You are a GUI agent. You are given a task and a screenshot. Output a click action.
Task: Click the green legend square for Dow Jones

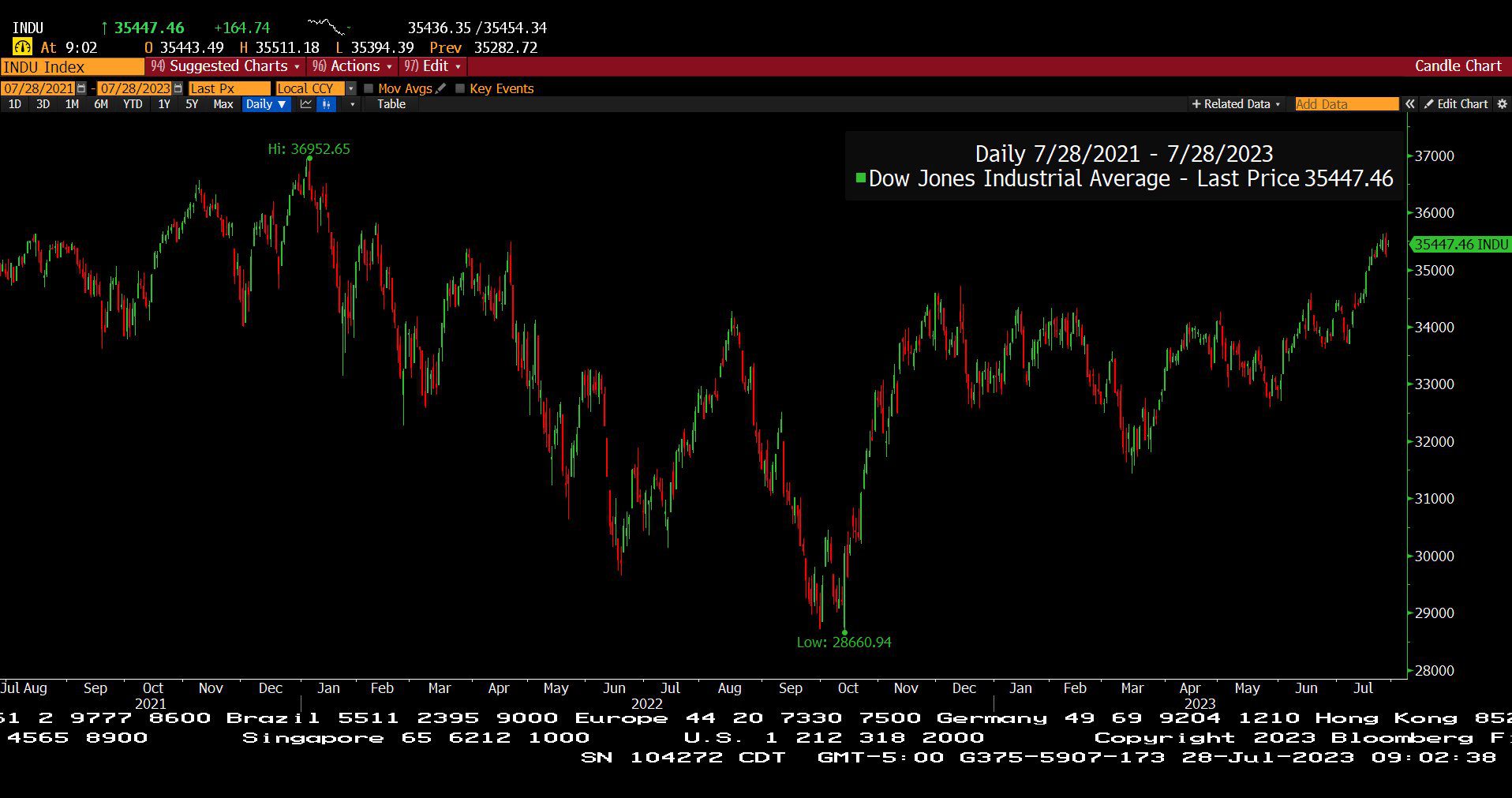click(x=861, y=178)
